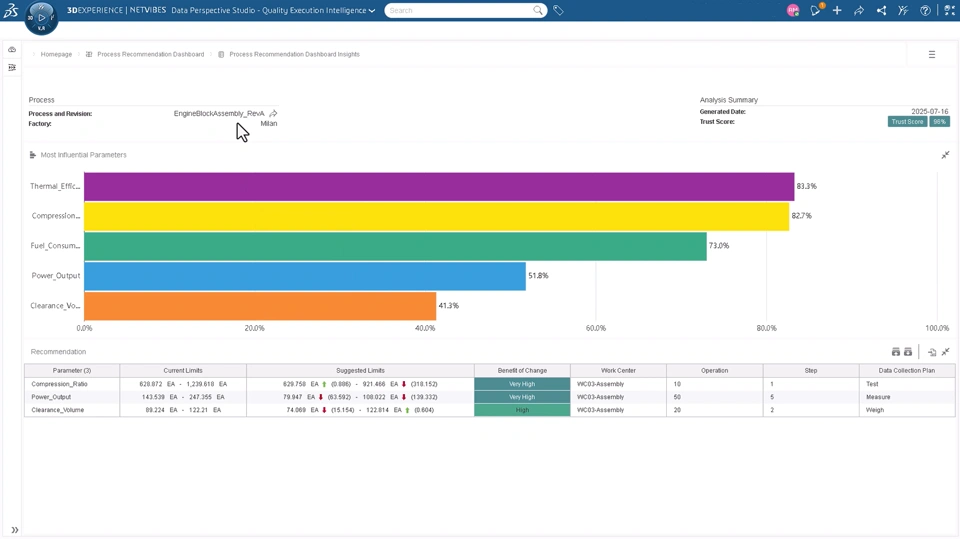Expand the bottom-left double chevron panel
The width and height of the screenshot is (960, 539).
coord(15,530)
